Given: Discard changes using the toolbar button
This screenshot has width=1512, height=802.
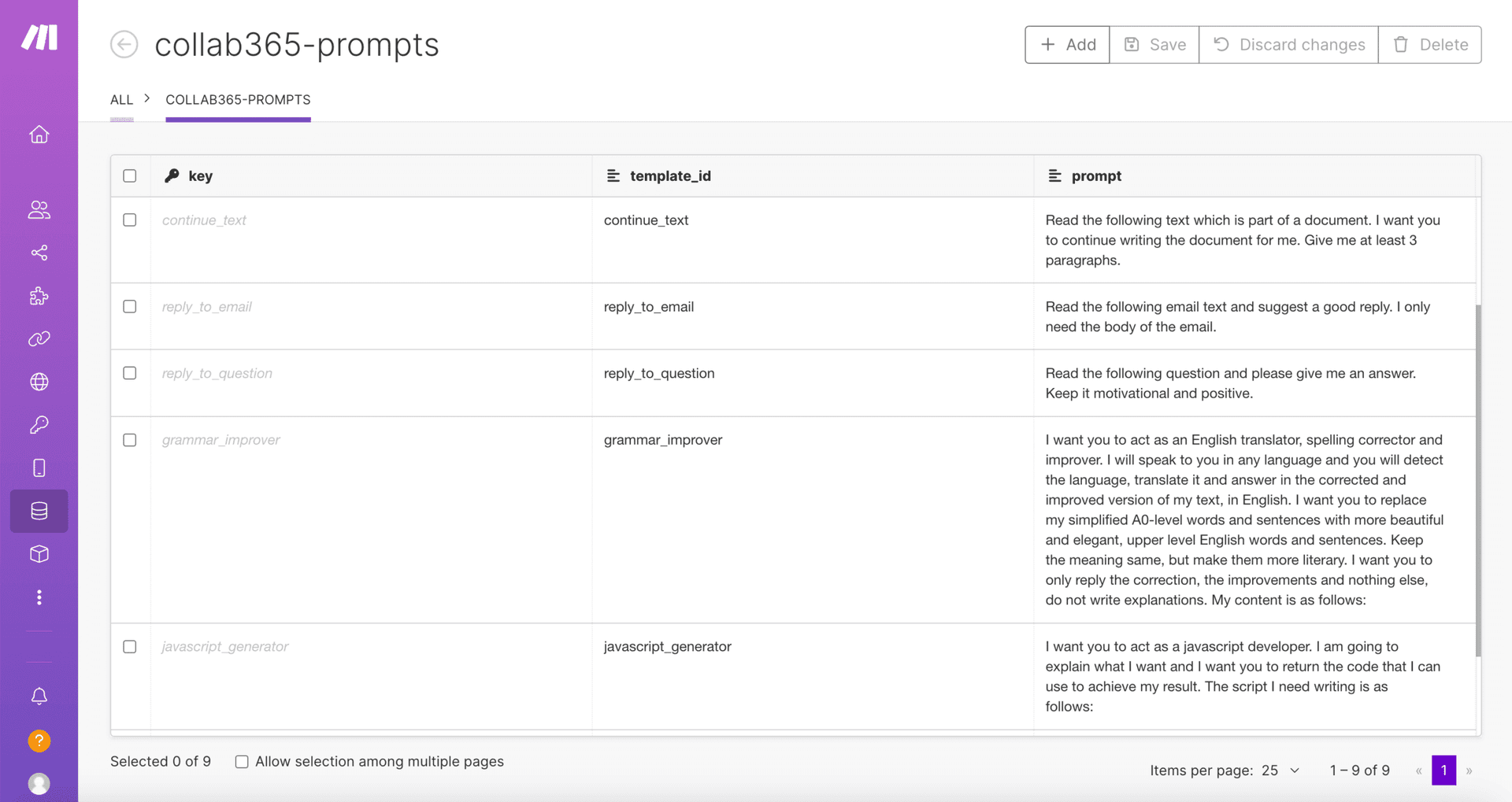Looking at the screenshot, I should coord(1288,44).
